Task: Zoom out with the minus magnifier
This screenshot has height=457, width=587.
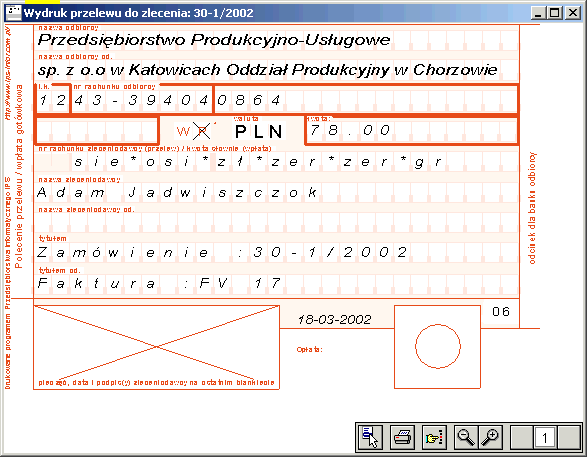Action: (x=465, y=437)
